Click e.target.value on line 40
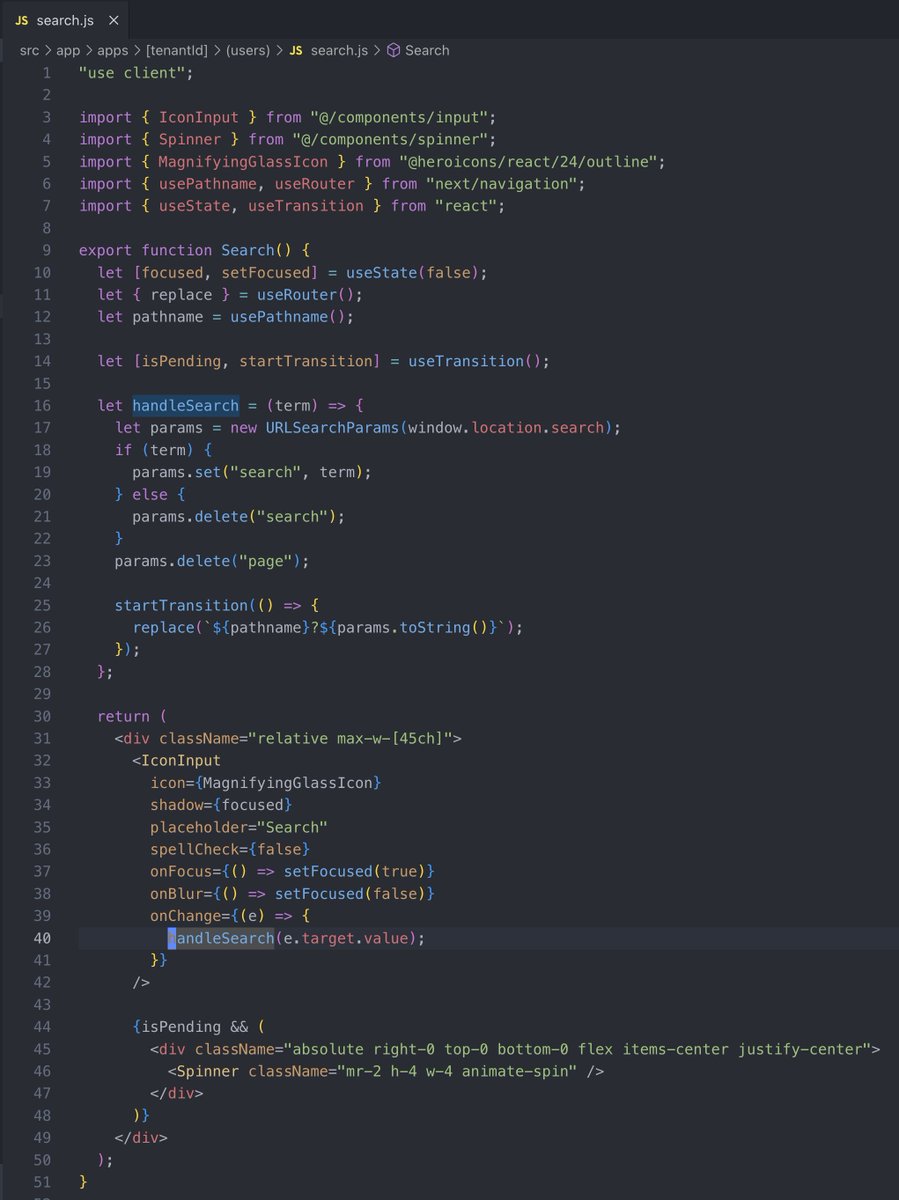The width and height of the screenshot is (899, 1200). (x=345, y=938)
